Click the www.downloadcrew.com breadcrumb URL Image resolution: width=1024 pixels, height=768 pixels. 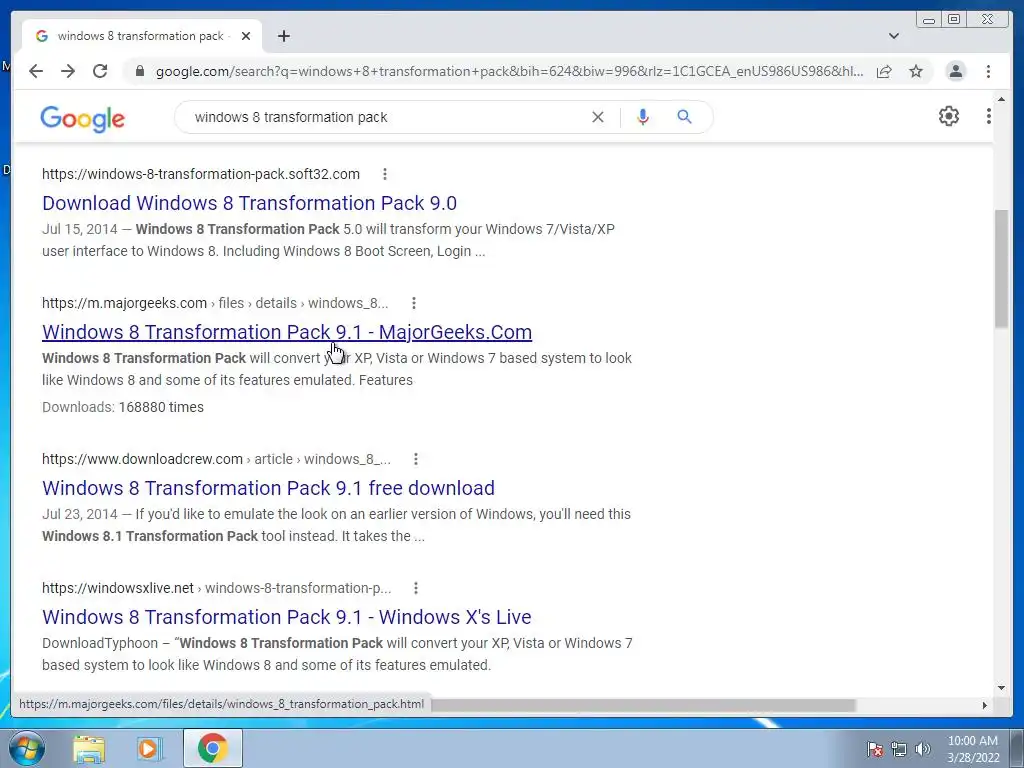click(x=216, y=459)
